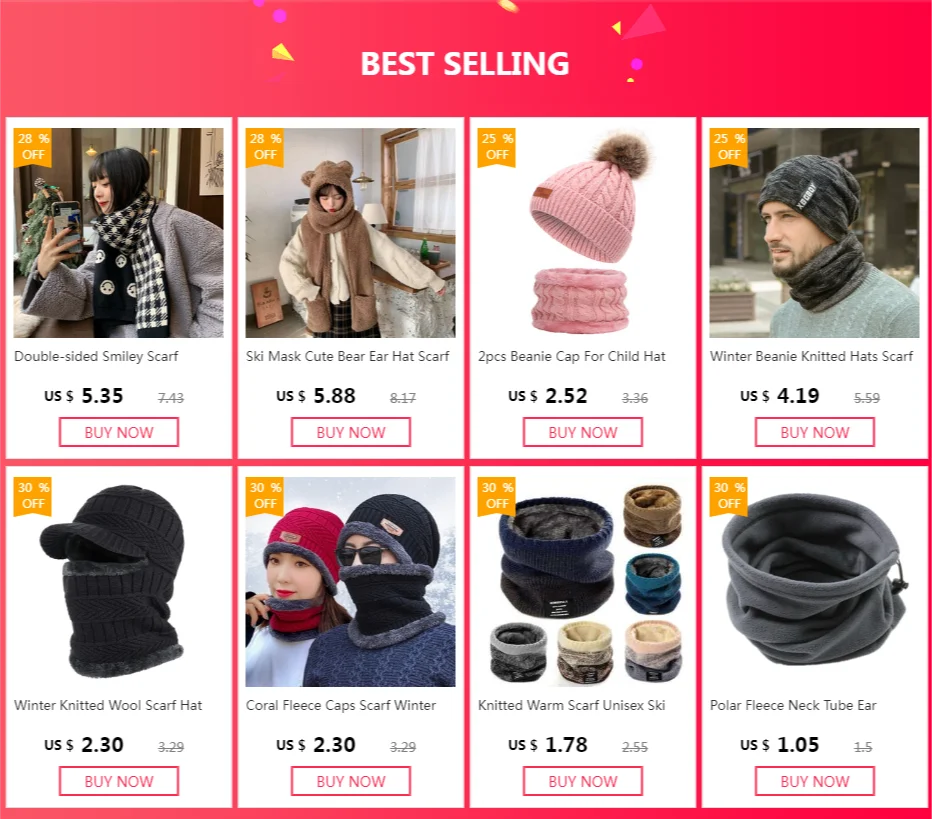Click the 28% OFF badge on Smiley Scarf
The width and height of the screenshot is (932, 819).
tap(33, 147)
